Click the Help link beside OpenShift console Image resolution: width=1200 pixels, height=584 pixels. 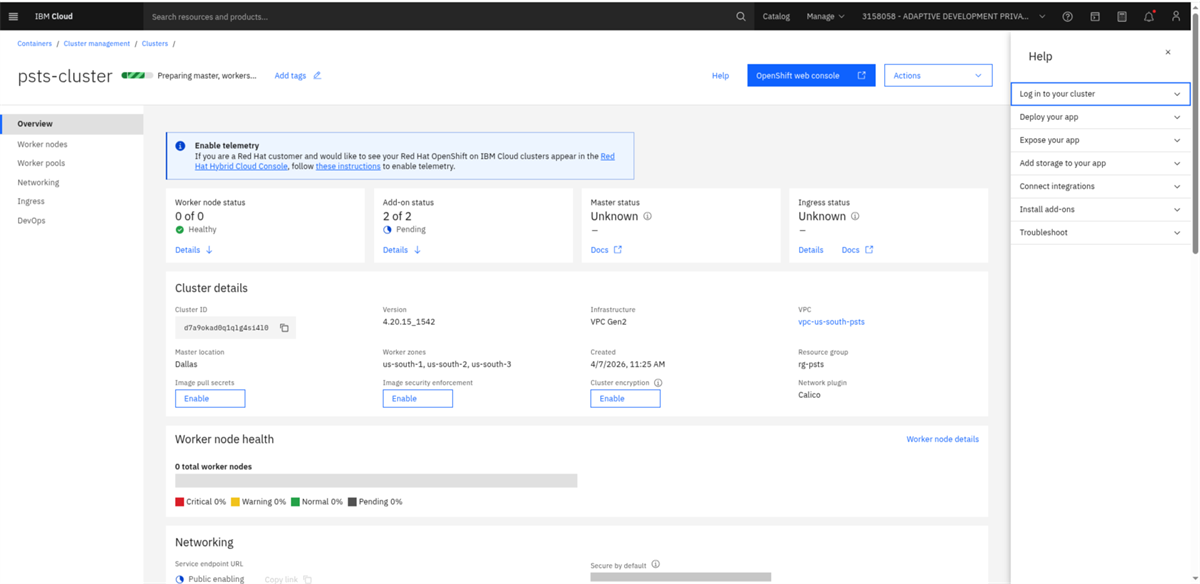pyautogui.click(x=720, y=75)
